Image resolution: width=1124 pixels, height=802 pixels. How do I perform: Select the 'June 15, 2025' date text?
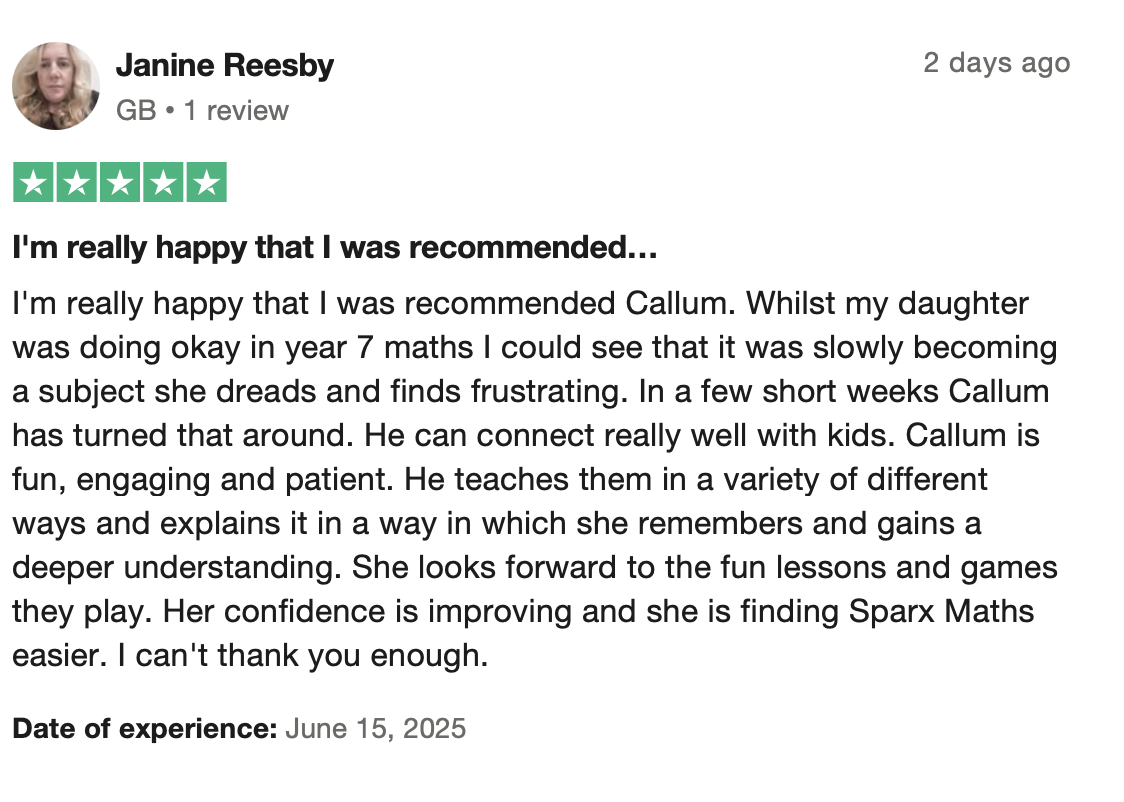pos(376,728)
